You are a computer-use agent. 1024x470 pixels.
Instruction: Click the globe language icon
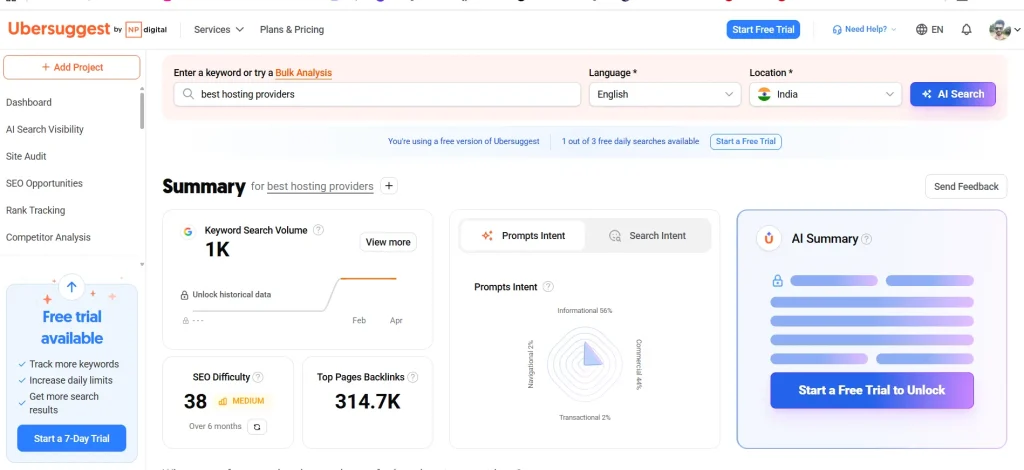(x=921, y=29)
